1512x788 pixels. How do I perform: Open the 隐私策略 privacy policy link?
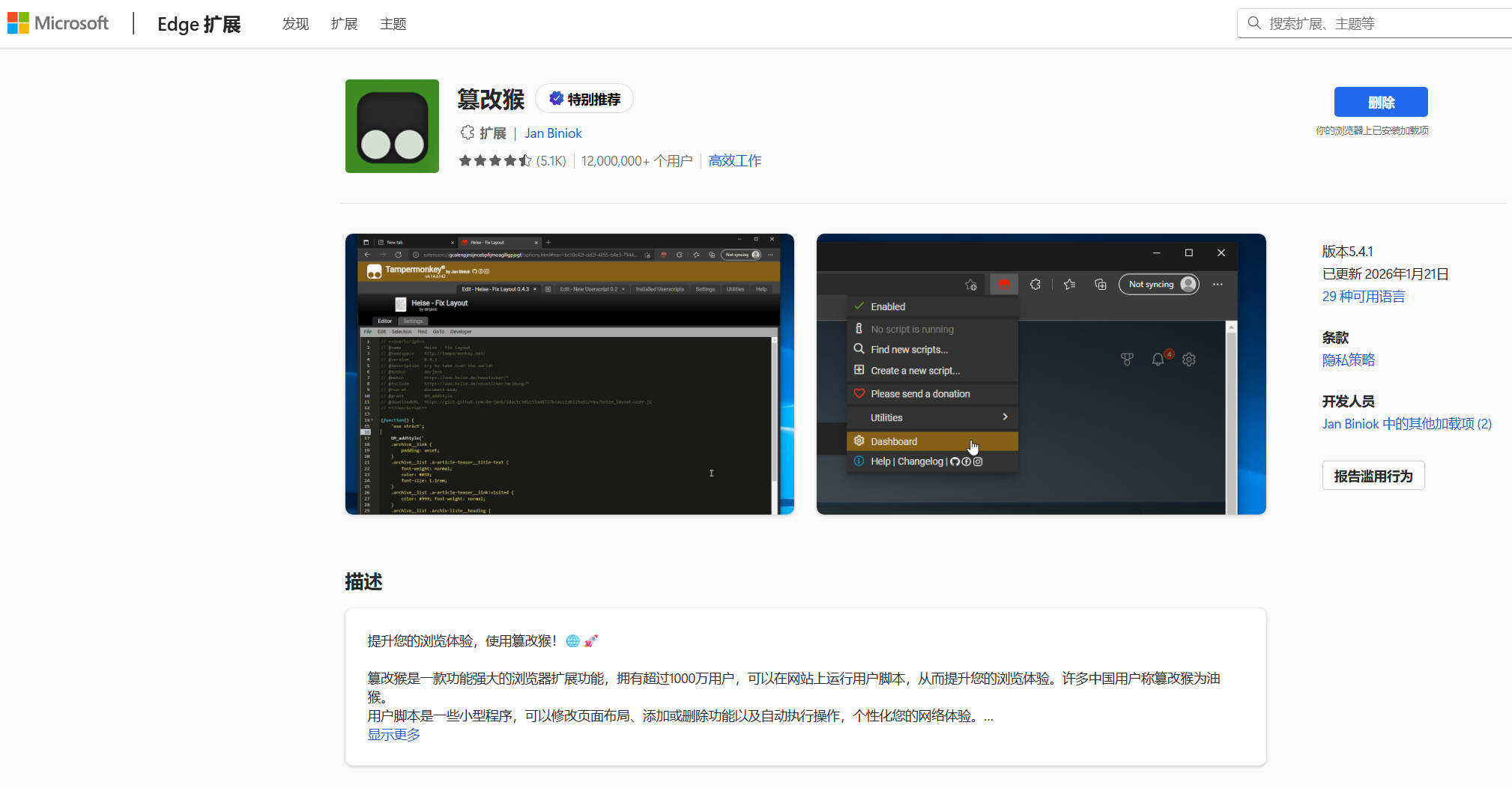coord(1348,360)
